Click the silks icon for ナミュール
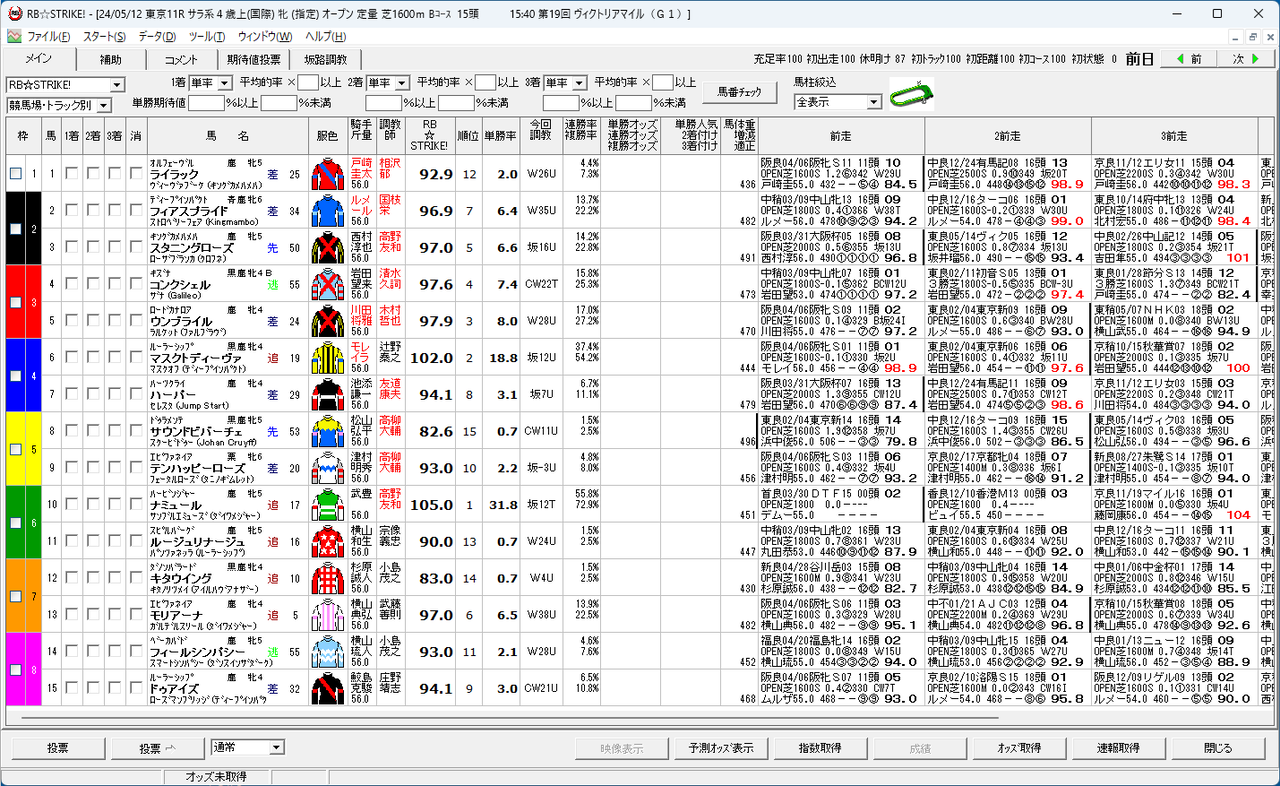 [x=327, y=504]
